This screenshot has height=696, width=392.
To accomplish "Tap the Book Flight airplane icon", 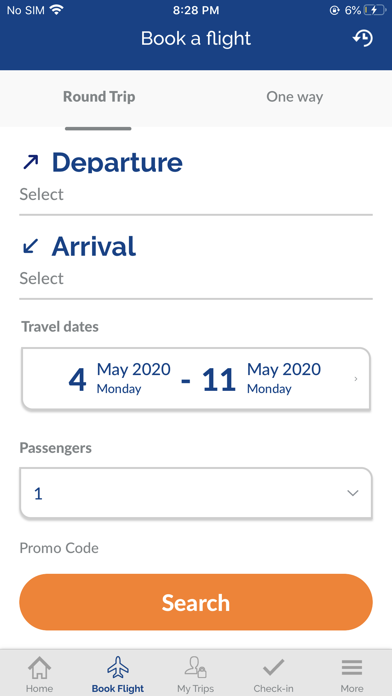I will (x=118, y=668).
